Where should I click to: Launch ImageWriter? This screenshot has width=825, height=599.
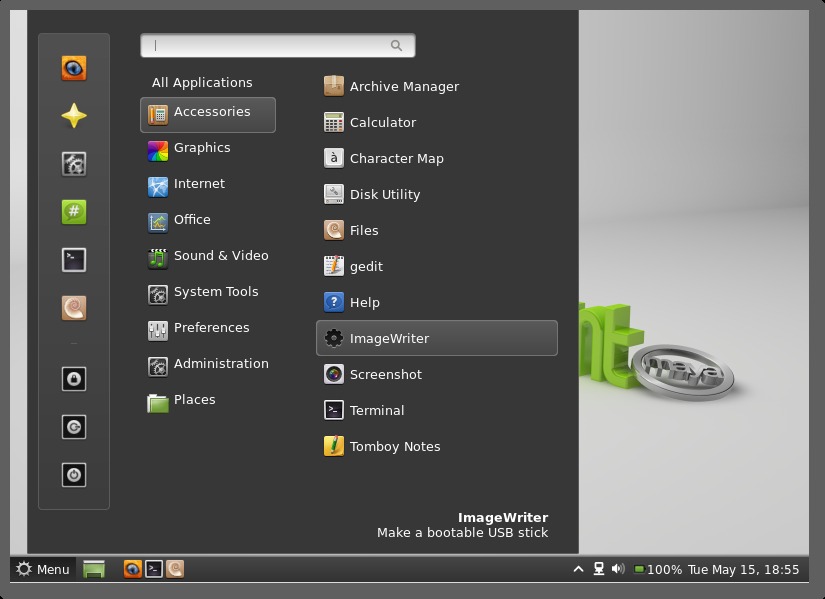click(437, 338)
